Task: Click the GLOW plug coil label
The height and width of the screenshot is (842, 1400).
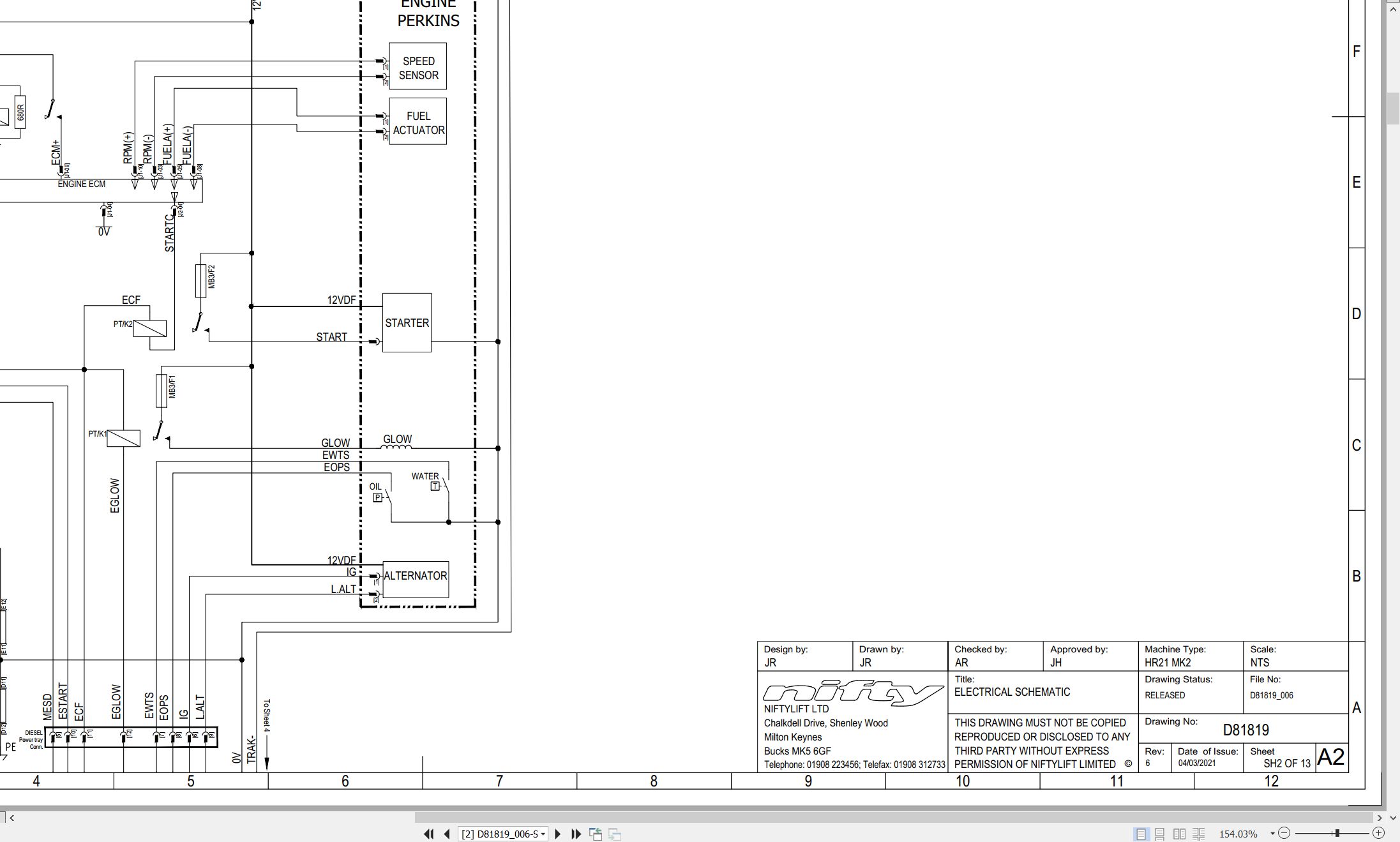Action: click(x=397, y=439)
